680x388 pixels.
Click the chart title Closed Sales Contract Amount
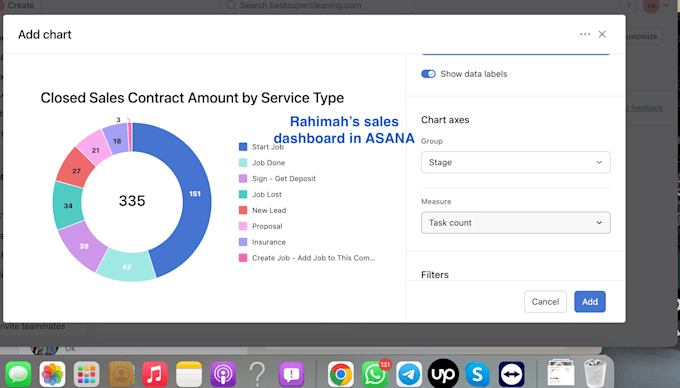coord(192,98)
